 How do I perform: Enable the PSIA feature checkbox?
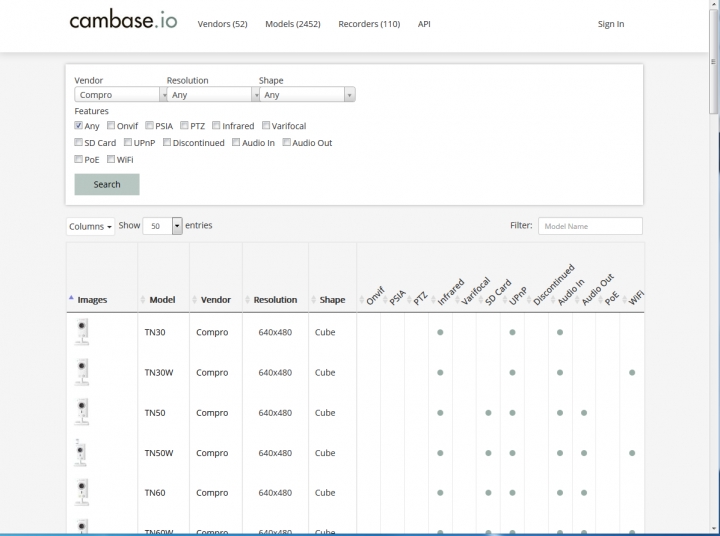[149, 125]
